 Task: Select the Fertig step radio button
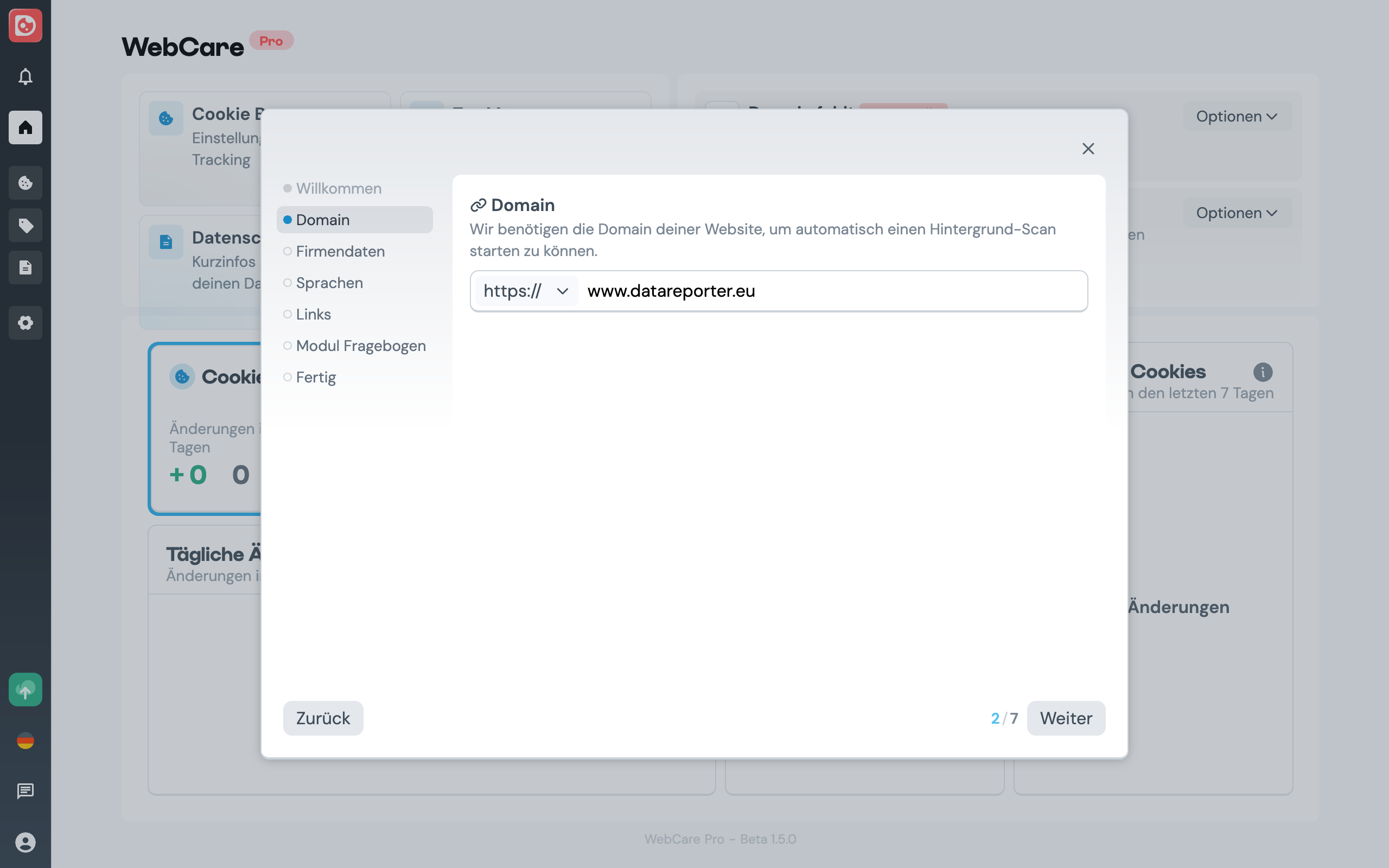pos(288,376)
